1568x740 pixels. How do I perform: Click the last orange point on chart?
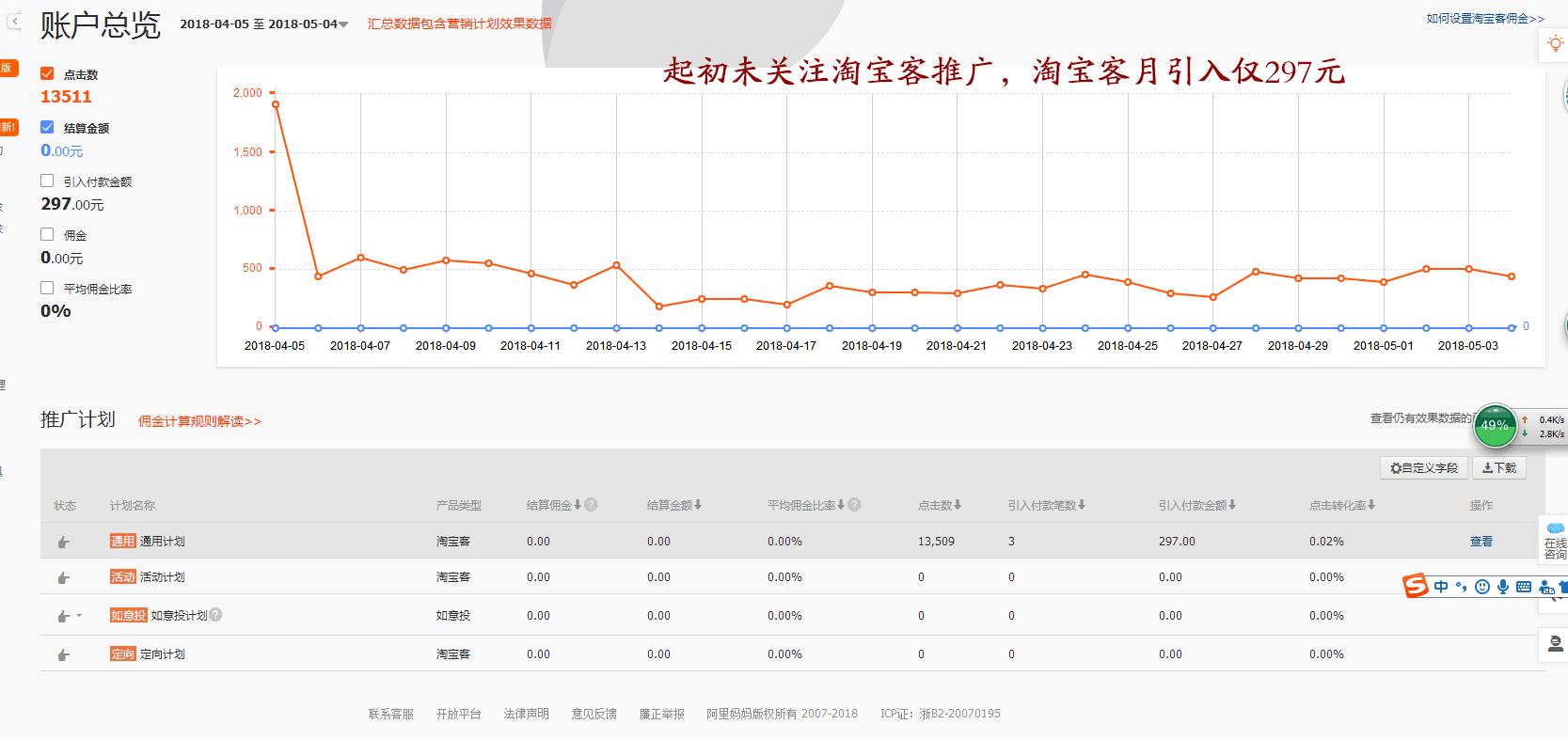[1512, 276]
